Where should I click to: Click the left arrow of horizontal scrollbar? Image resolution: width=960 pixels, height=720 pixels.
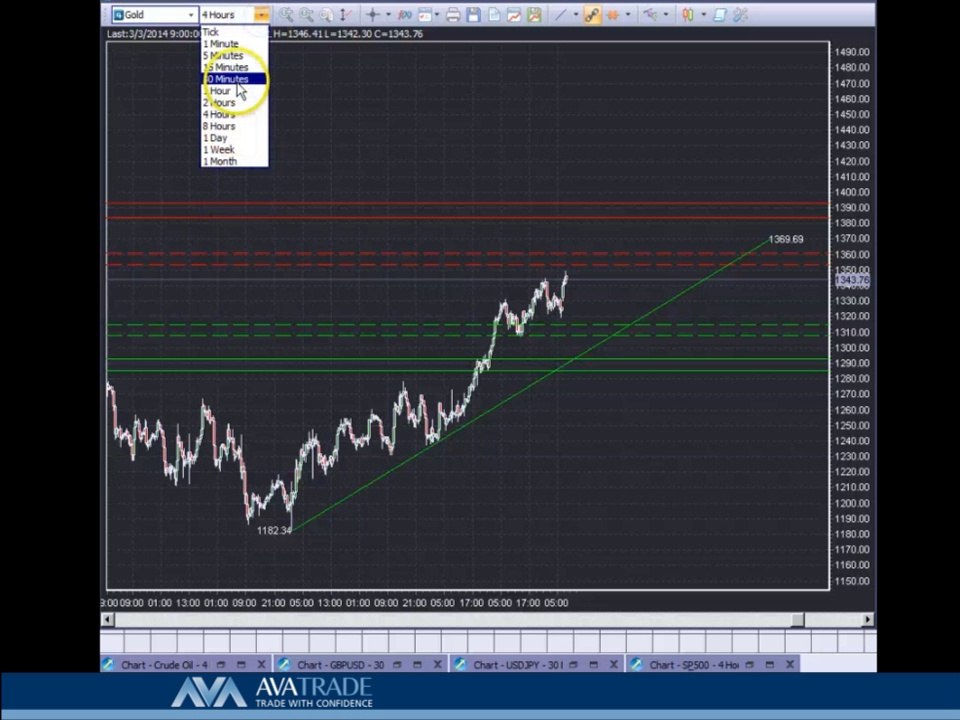pos(107,620)
